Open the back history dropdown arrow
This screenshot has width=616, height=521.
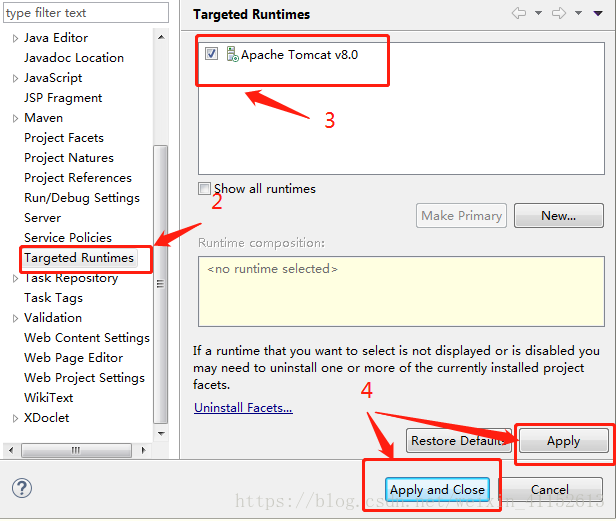pyautogui.click(x=539, y=13)
